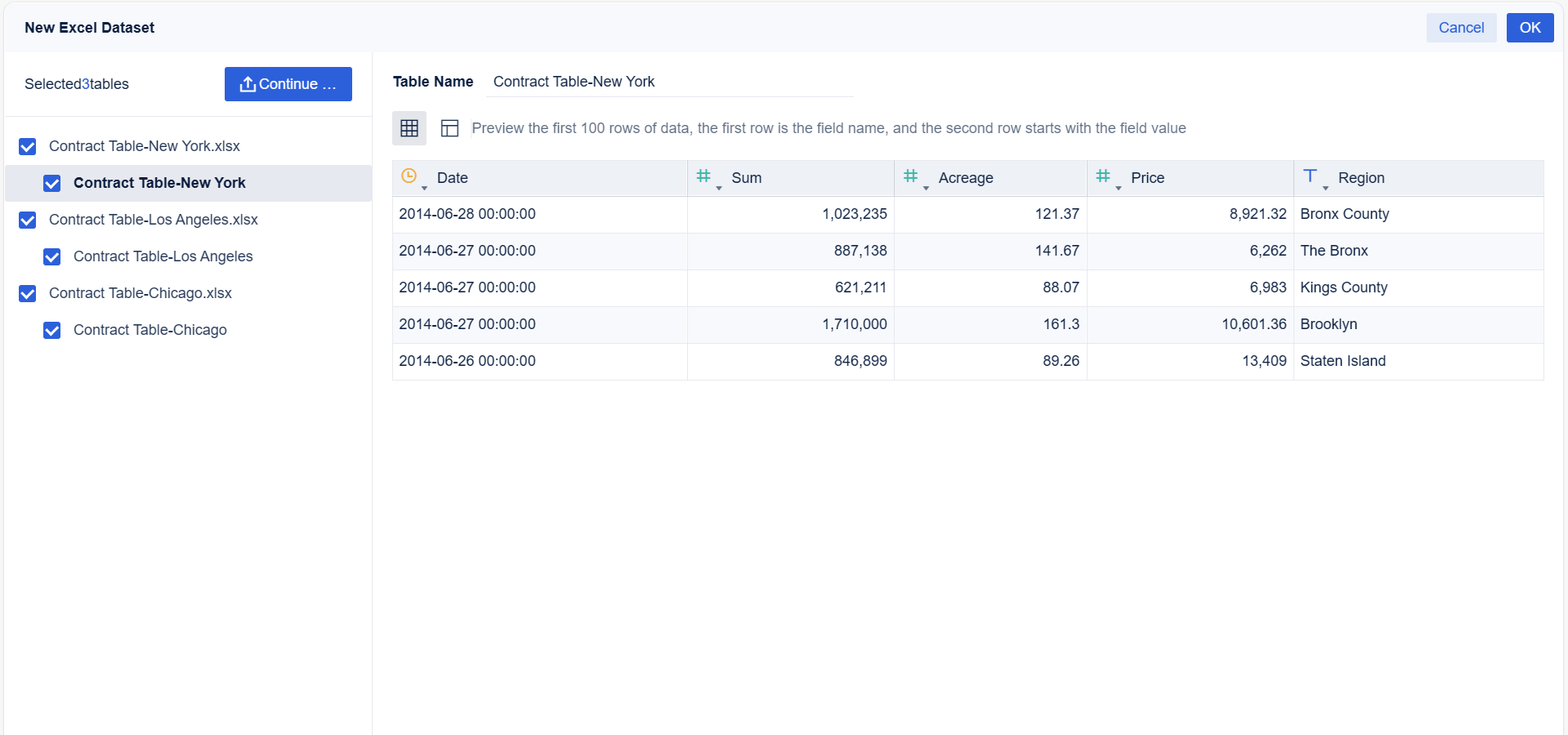Click the Date field clock type icon

[409, 176]
